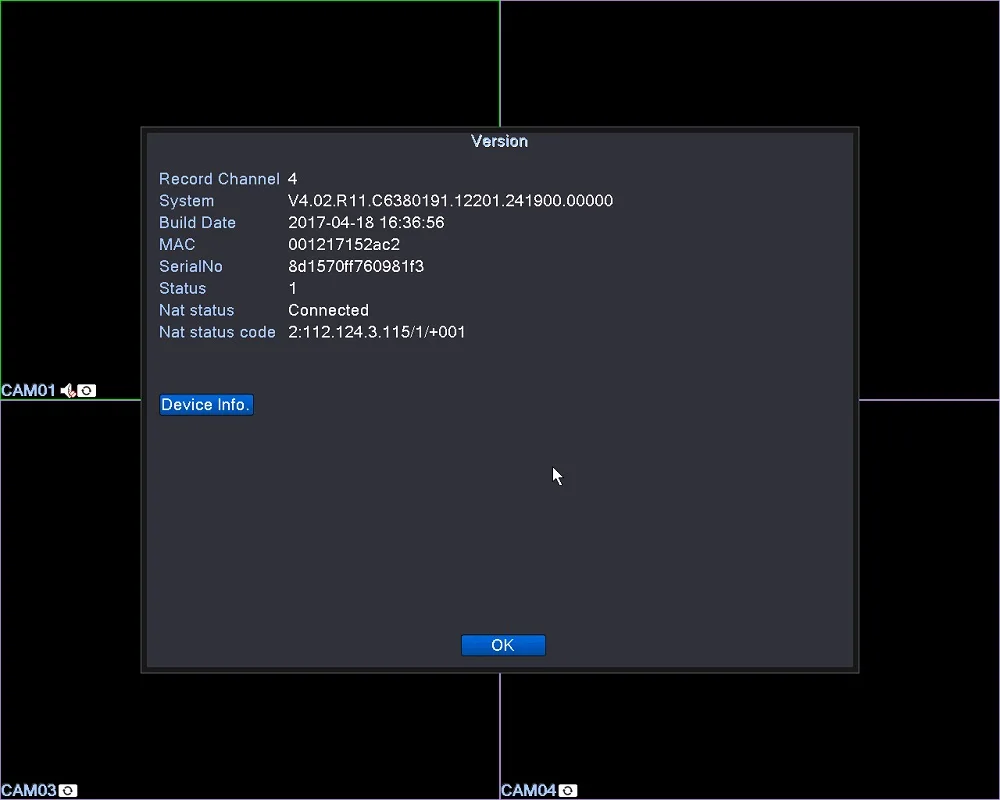Click the System version string V4.02.R11
1000x800 pixels.
click(x=450, y=200)
